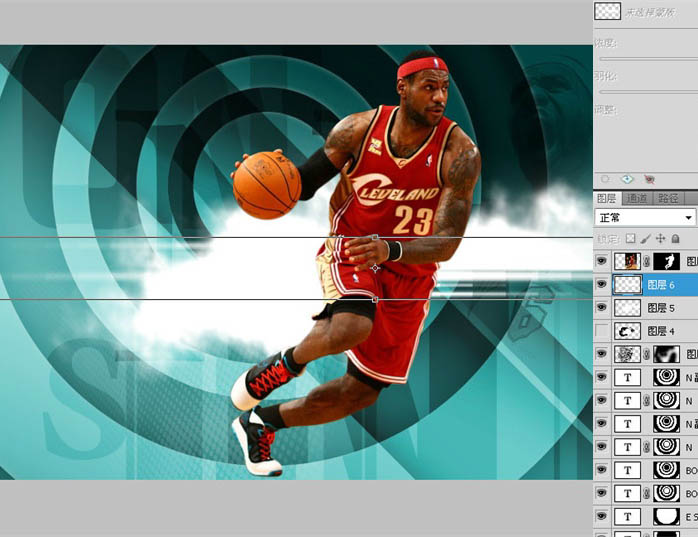Screen dimensions: 698x537
Task: Click cloud texture layer thumbnail
Action: point(627,354)
